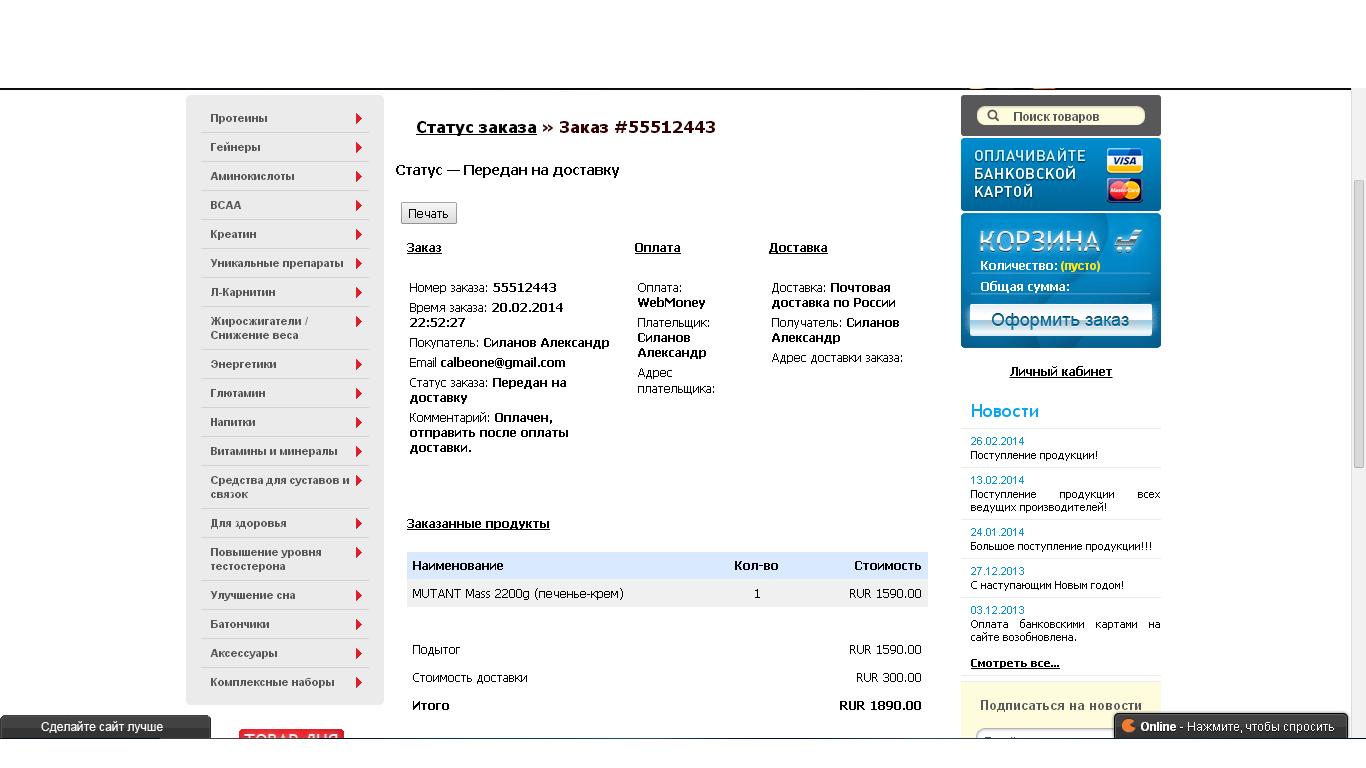Click the MasterCard icon
The width and height of the screenshot is (1366, 768).
(x=1124, y=190)
